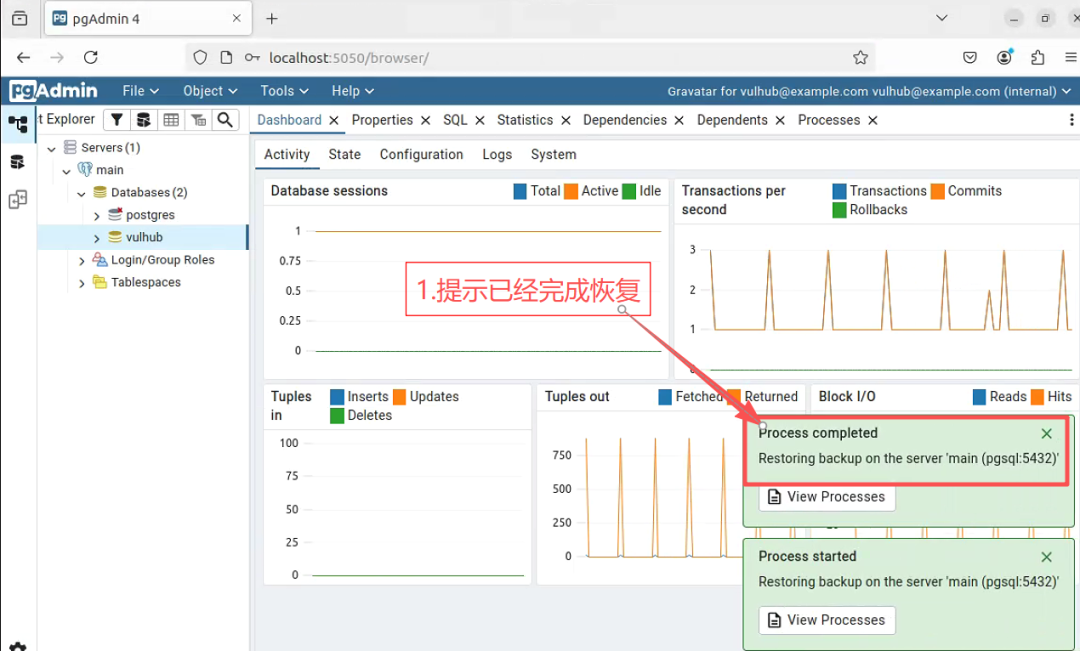The width and height of the screenshot is (1080, 651).
Task: Click the Rollbacks green legend swatch
Action: click(x=839, y=209)
